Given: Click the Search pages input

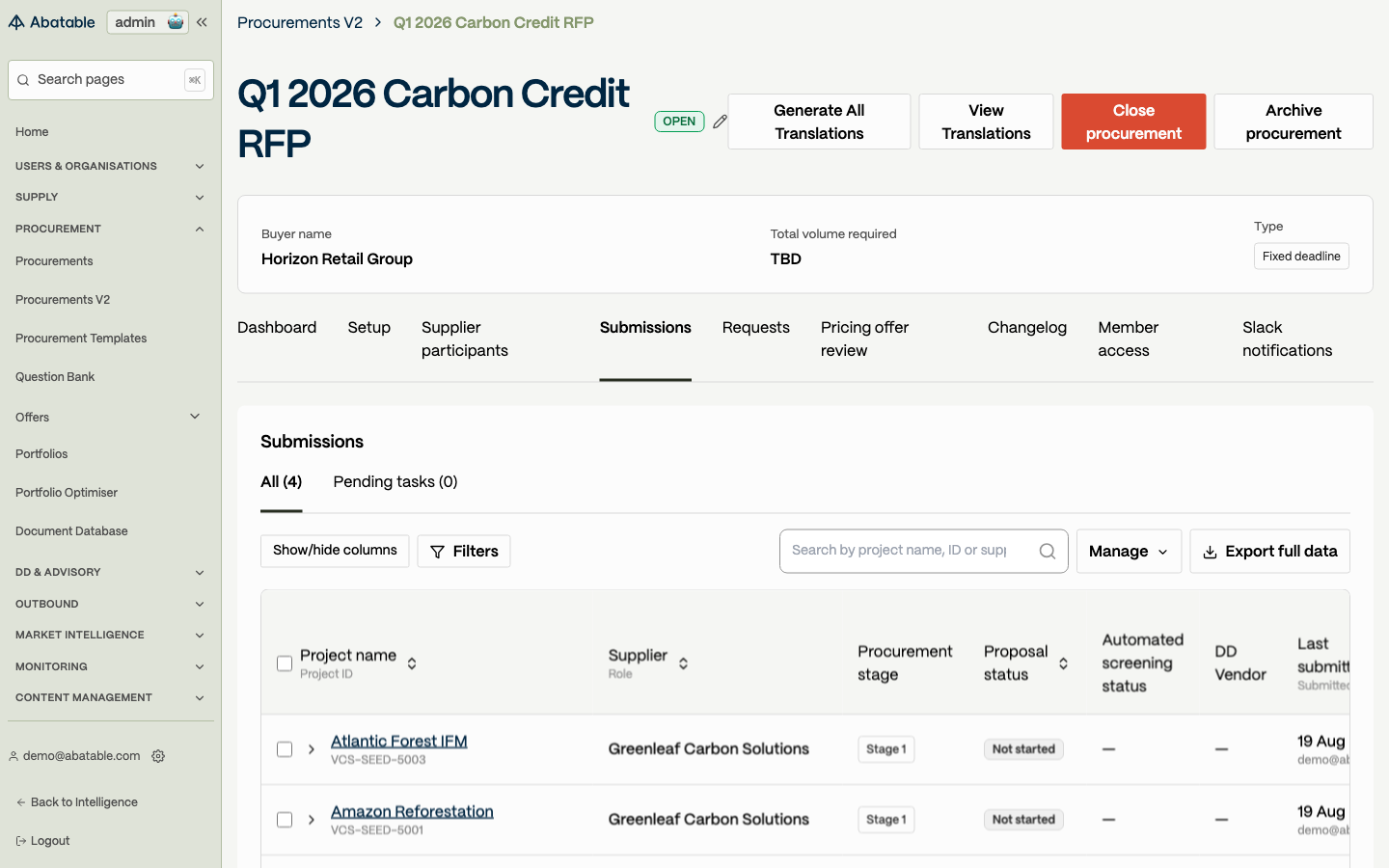Looking at the screenshot, I should (111, 80).
